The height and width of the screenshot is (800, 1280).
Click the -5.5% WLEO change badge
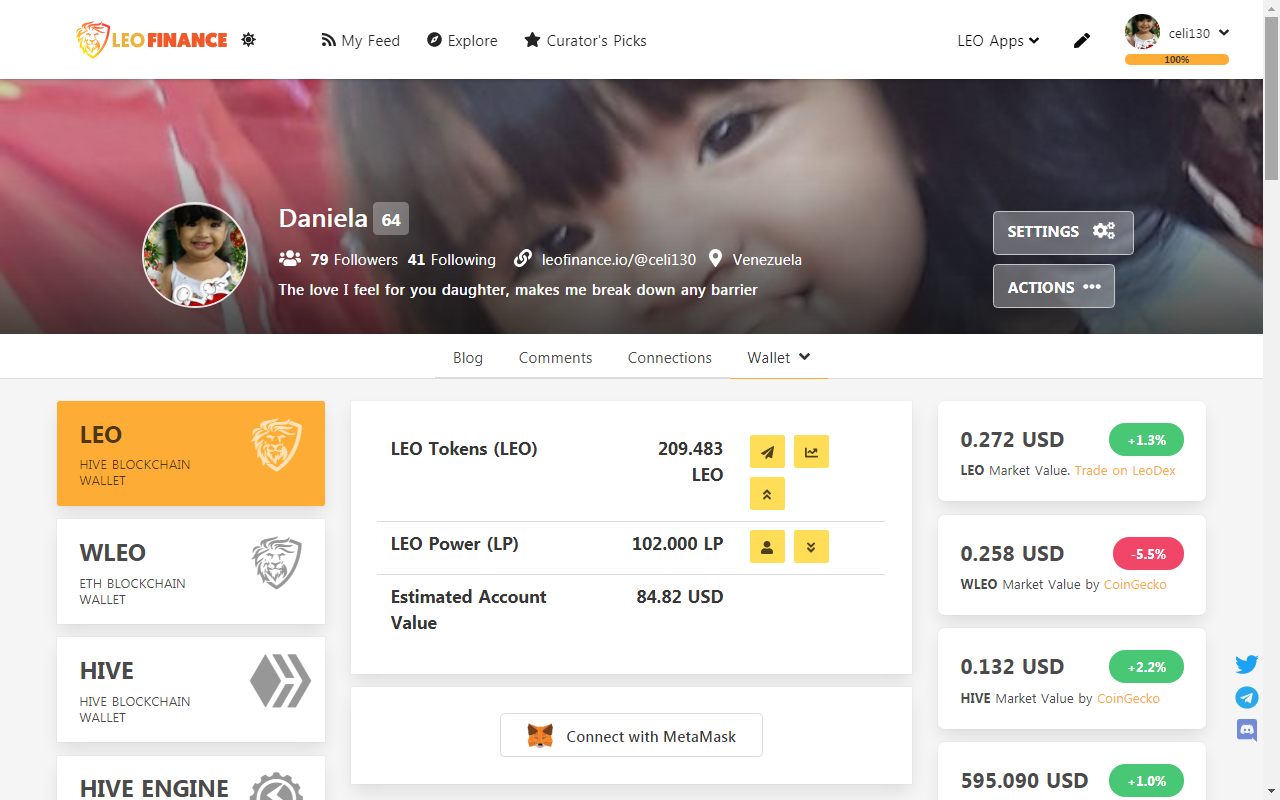point(1148,554)
